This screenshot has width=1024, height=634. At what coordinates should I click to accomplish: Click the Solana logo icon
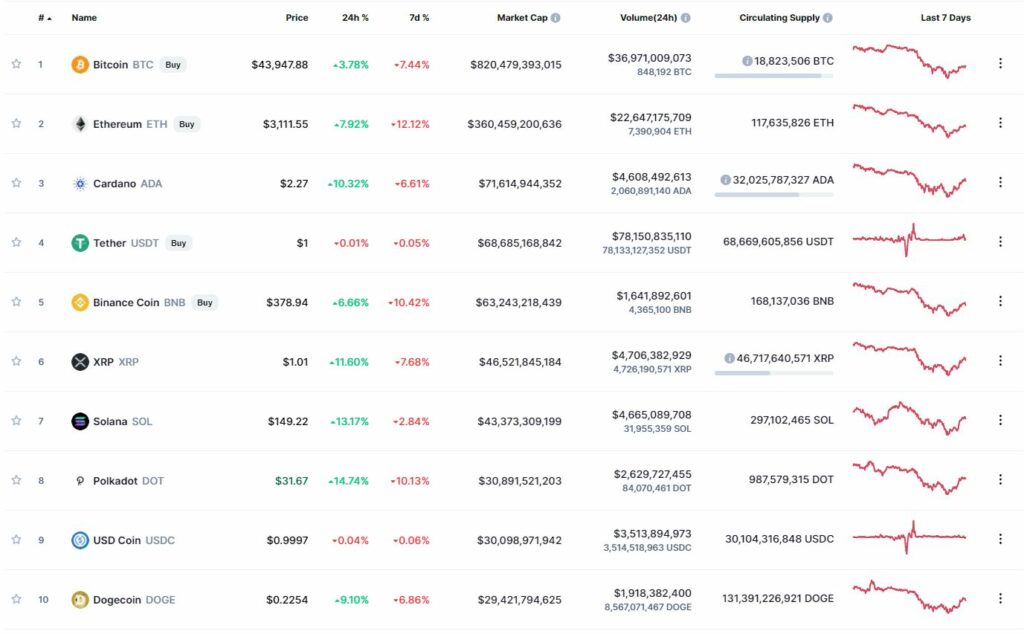click(80, 421)
